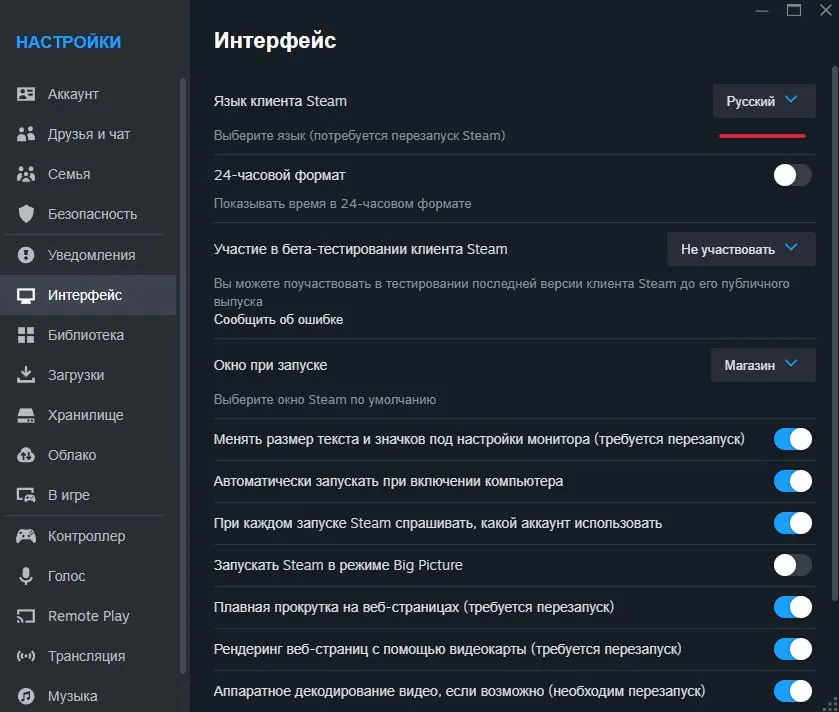
Task: Enable the 24-часовой формат toggle
Action: click(x=792, y=175)
